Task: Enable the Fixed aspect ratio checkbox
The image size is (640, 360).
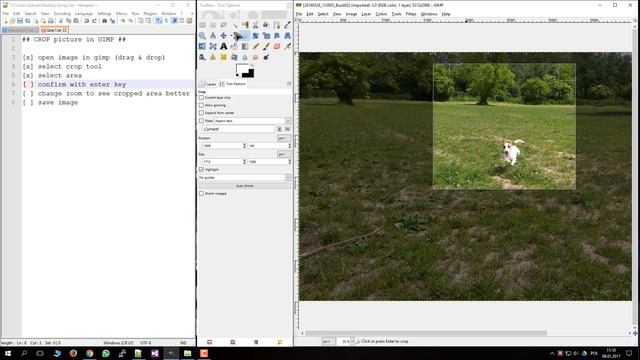Action: tap(201, 121)
